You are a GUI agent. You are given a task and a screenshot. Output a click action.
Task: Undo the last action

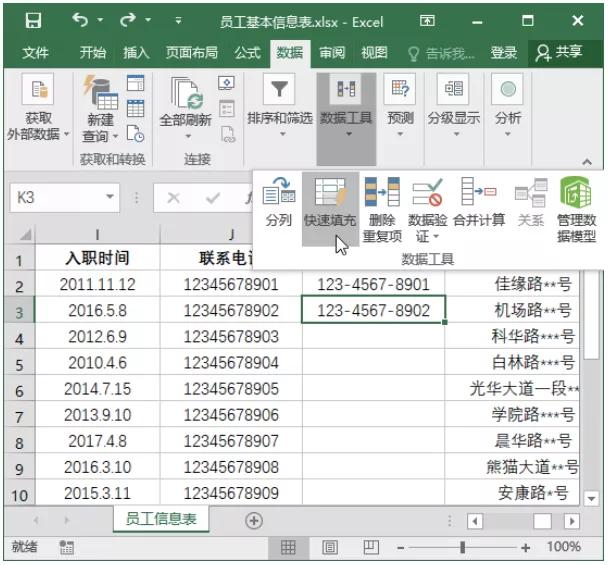[80, 20]
